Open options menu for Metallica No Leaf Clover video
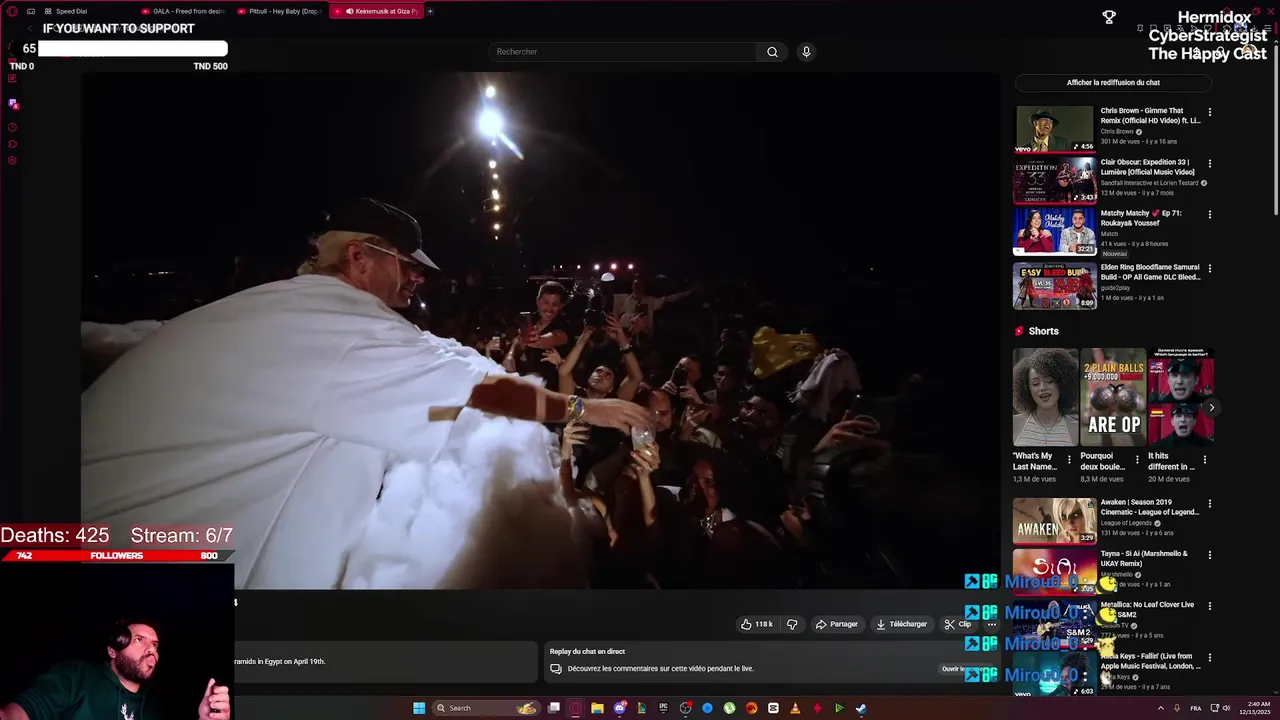 tap(1210, 606)
